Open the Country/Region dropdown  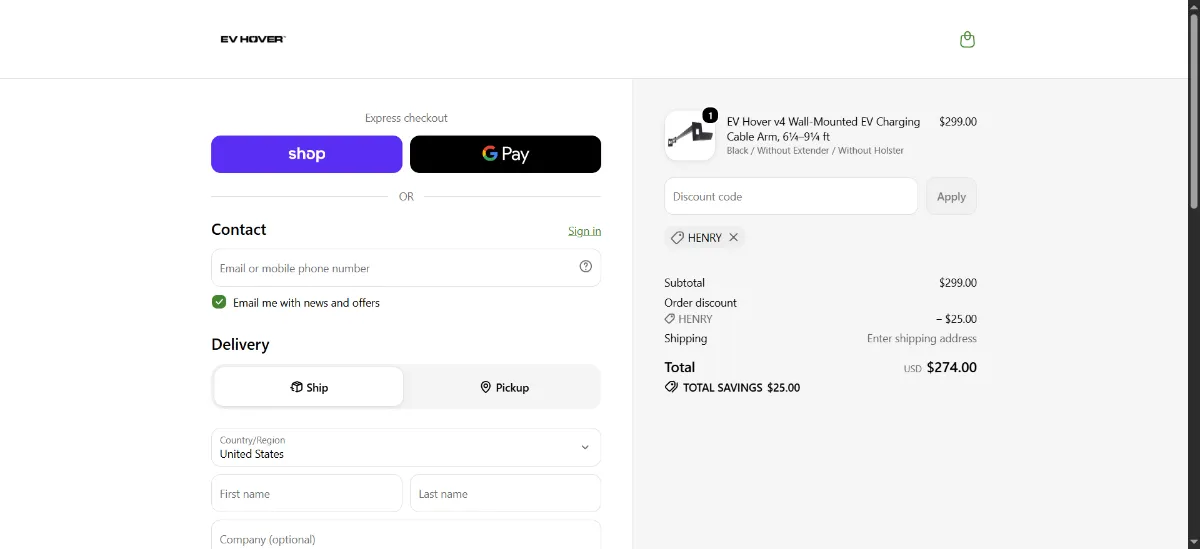[406, 447]
